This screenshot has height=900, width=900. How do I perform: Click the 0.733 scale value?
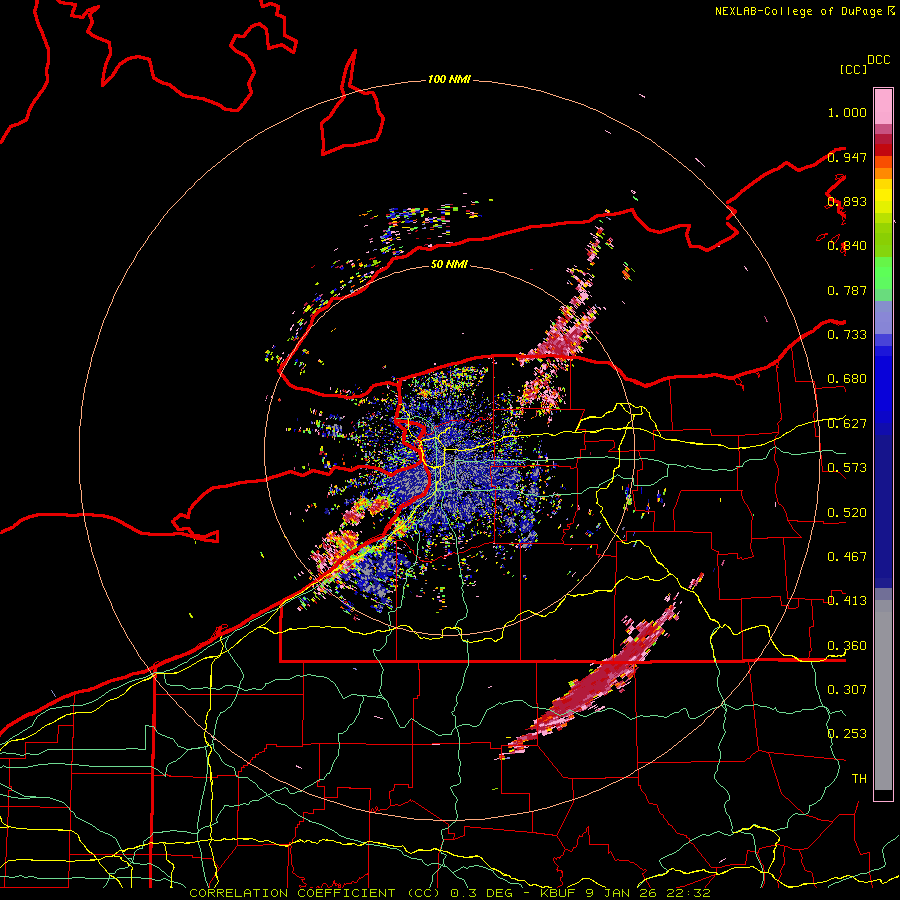click(x=847, y=335)
